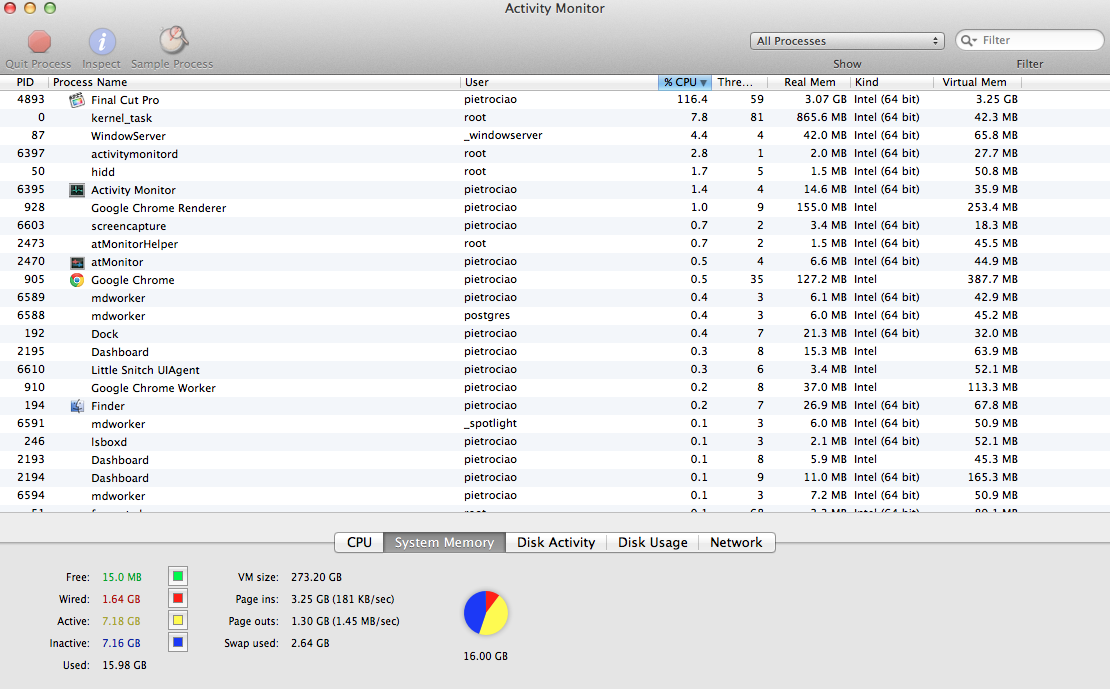Click the 15.98 GB Used value
Viewport: 1110px width, 689px height.
tap(125, 665)
